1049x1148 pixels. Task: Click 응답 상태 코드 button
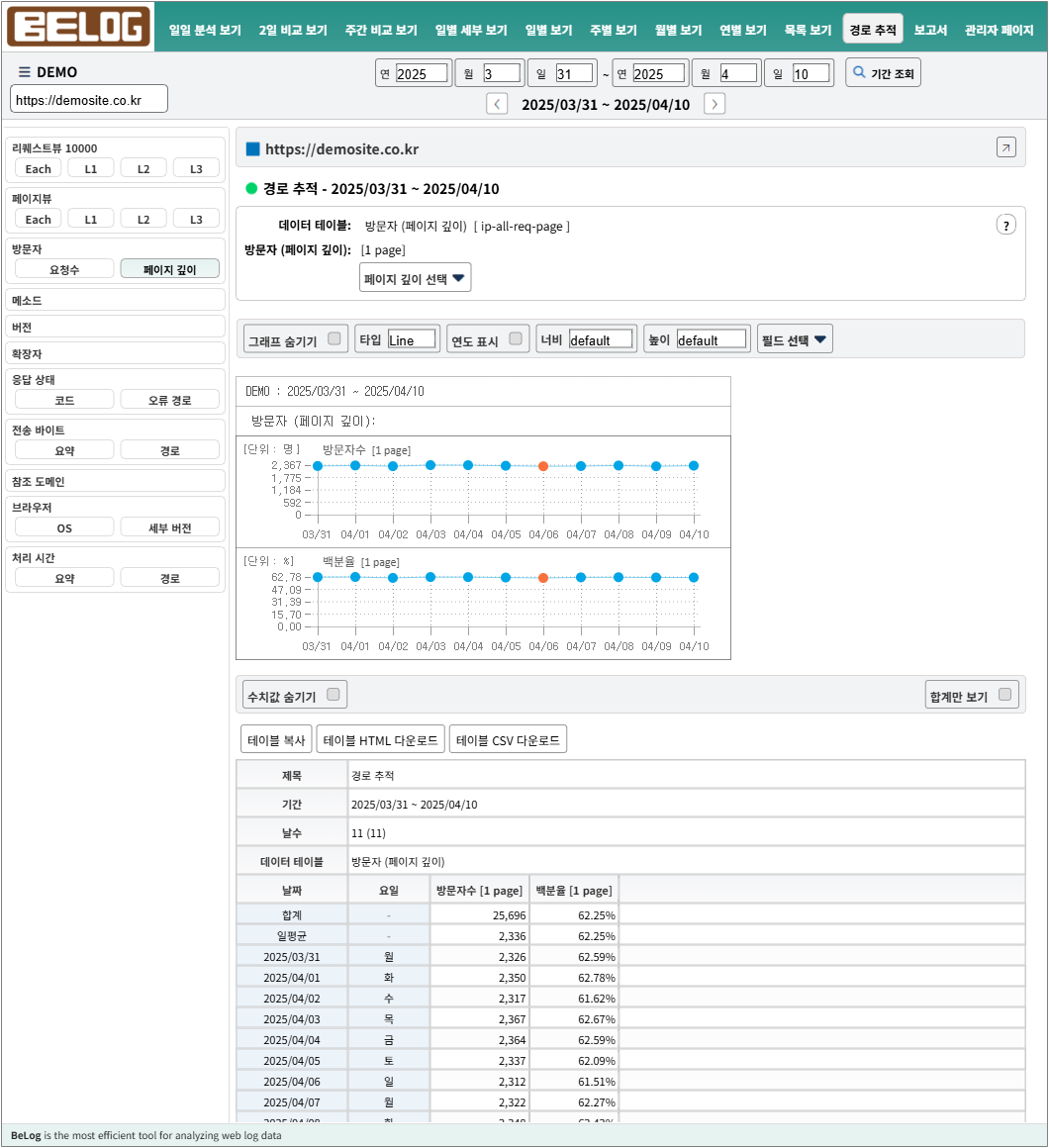pyautogui.click(x=64, y=400)
